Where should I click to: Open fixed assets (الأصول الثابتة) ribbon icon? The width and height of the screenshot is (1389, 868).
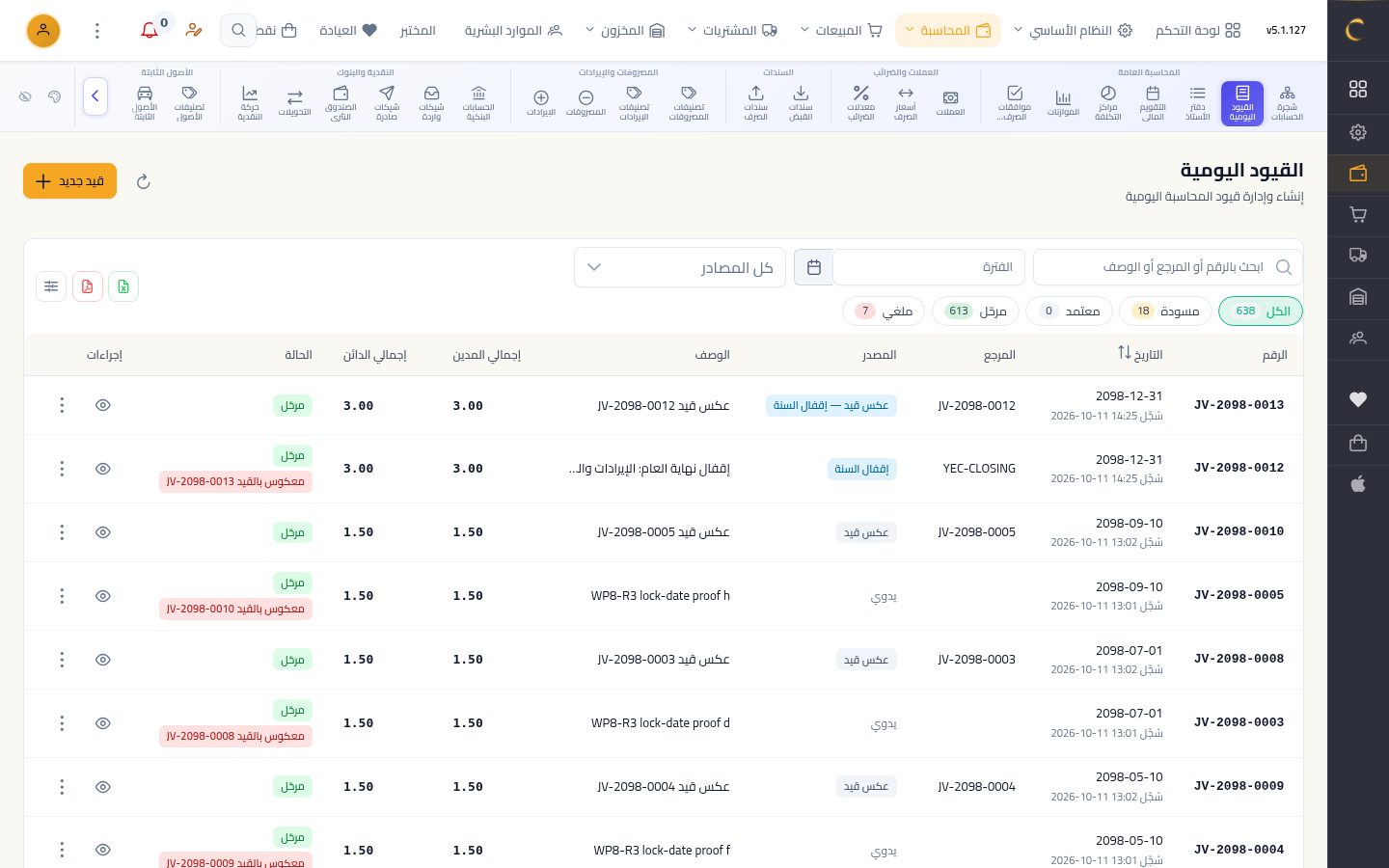pyautogui.click(x=145, y=103)
